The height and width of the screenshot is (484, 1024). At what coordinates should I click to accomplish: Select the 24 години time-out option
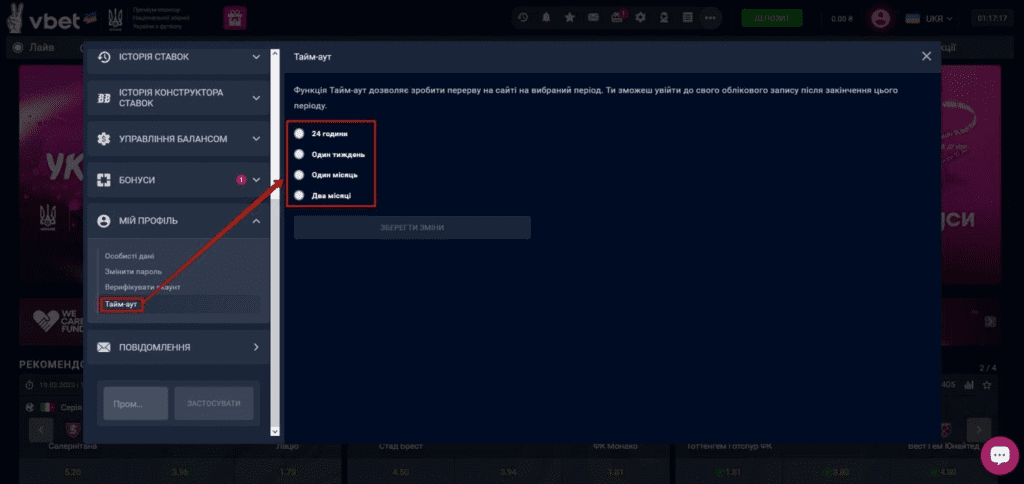[299, 133]
